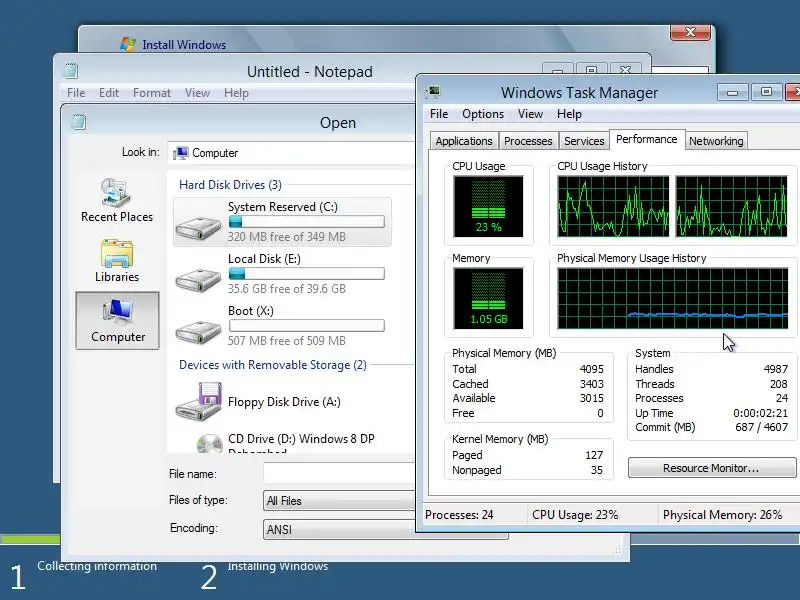Click the Computer icon in Look in box
The width and height of the screenshot is (800, 600).
(181, 153)
